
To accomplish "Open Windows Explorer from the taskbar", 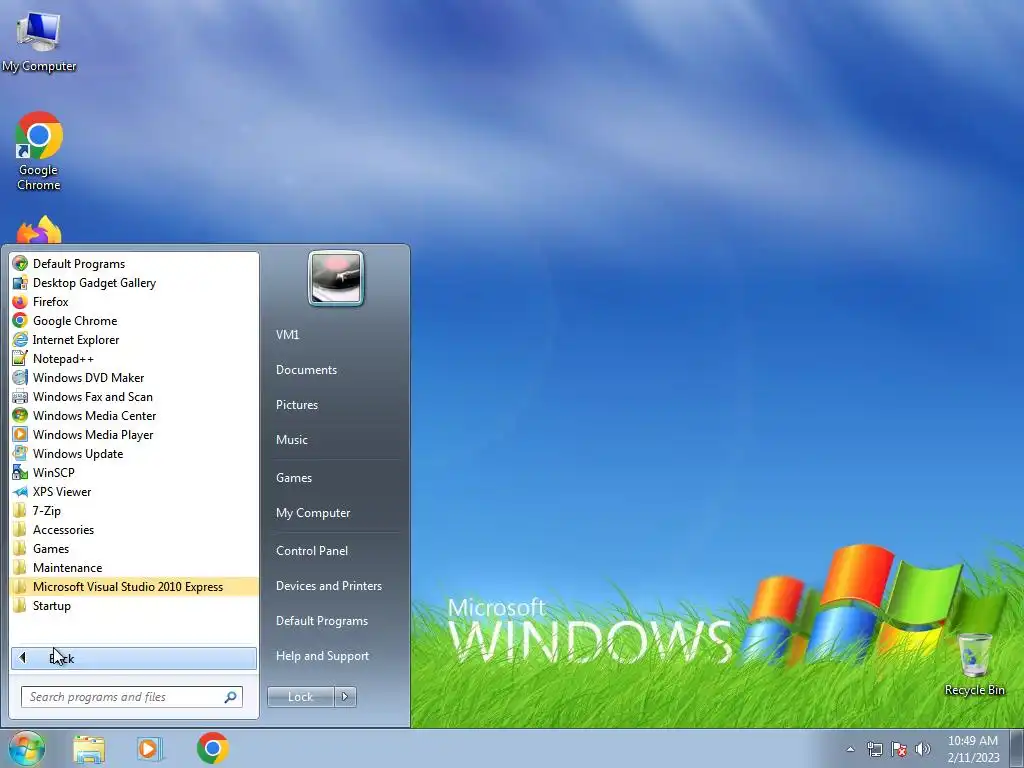I will [89, 749].
